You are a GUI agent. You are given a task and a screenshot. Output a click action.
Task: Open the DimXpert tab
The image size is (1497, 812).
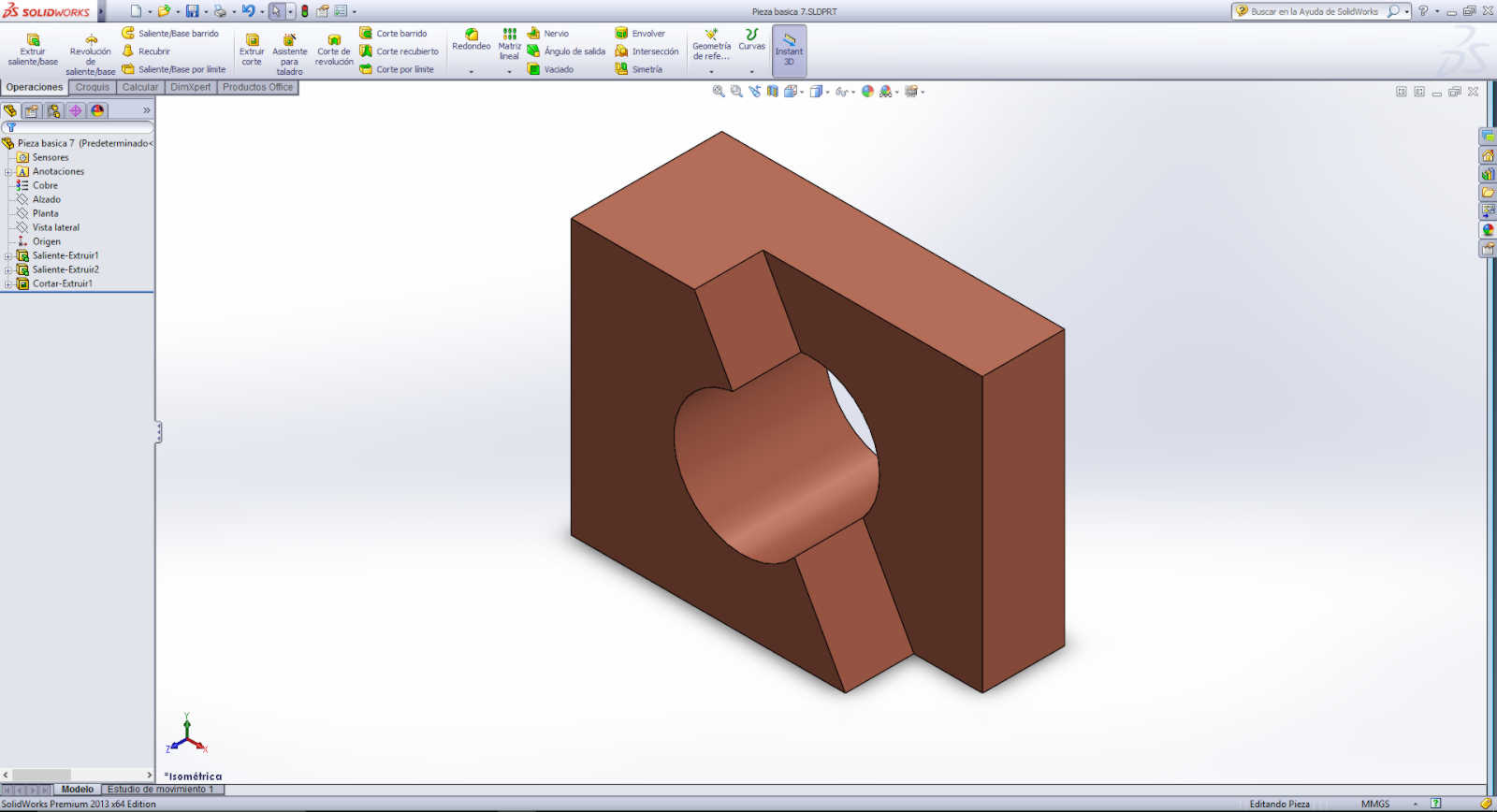[191, 87]
